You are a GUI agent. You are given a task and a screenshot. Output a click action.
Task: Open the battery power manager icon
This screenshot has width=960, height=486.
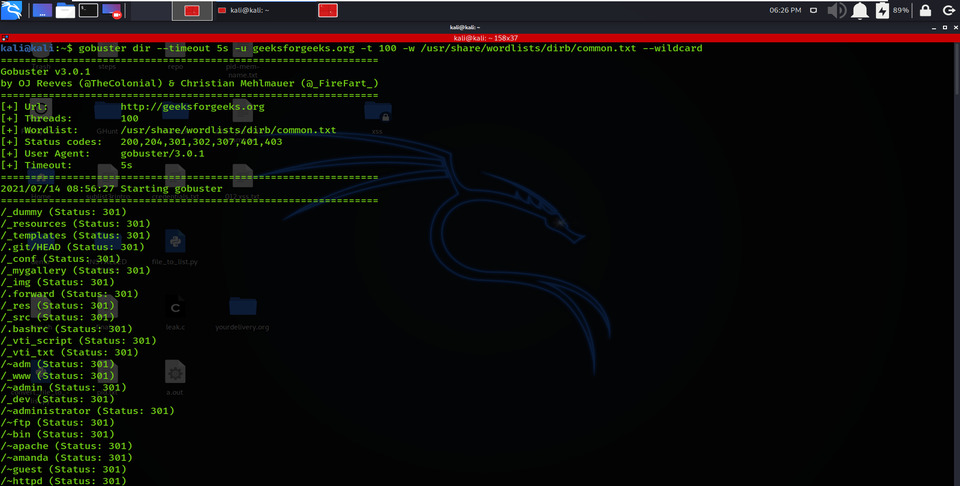pos(882,10)
